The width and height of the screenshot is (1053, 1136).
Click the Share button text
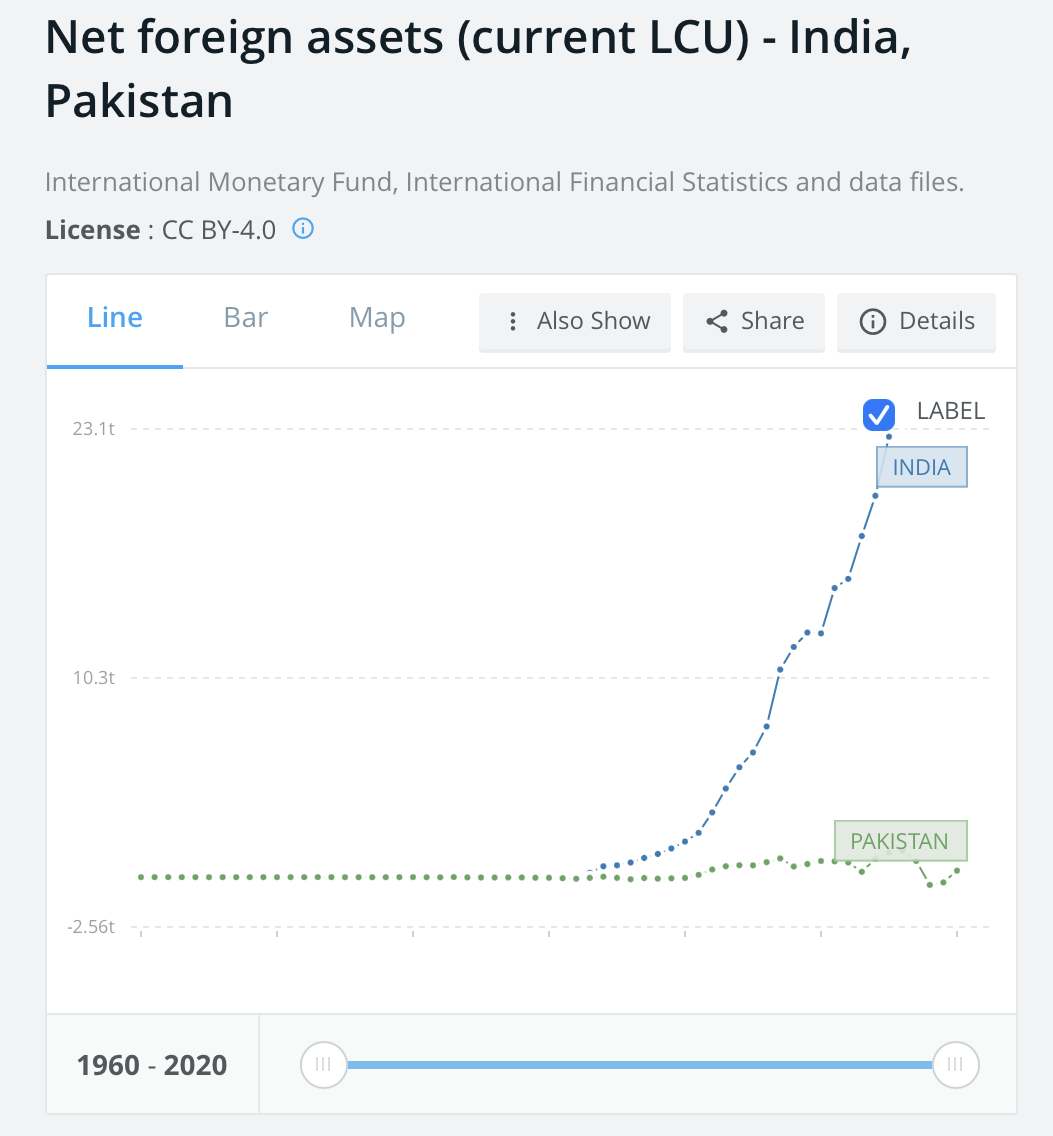773,321
